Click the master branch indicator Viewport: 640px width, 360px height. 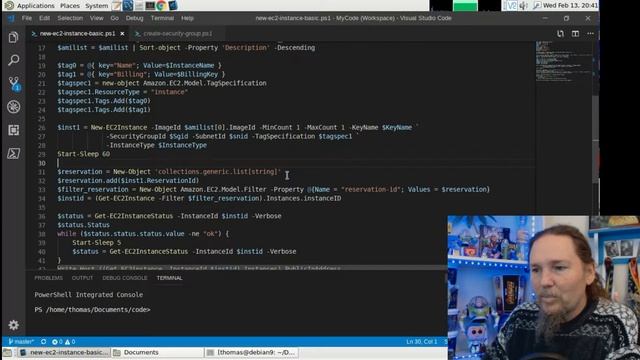21,342
